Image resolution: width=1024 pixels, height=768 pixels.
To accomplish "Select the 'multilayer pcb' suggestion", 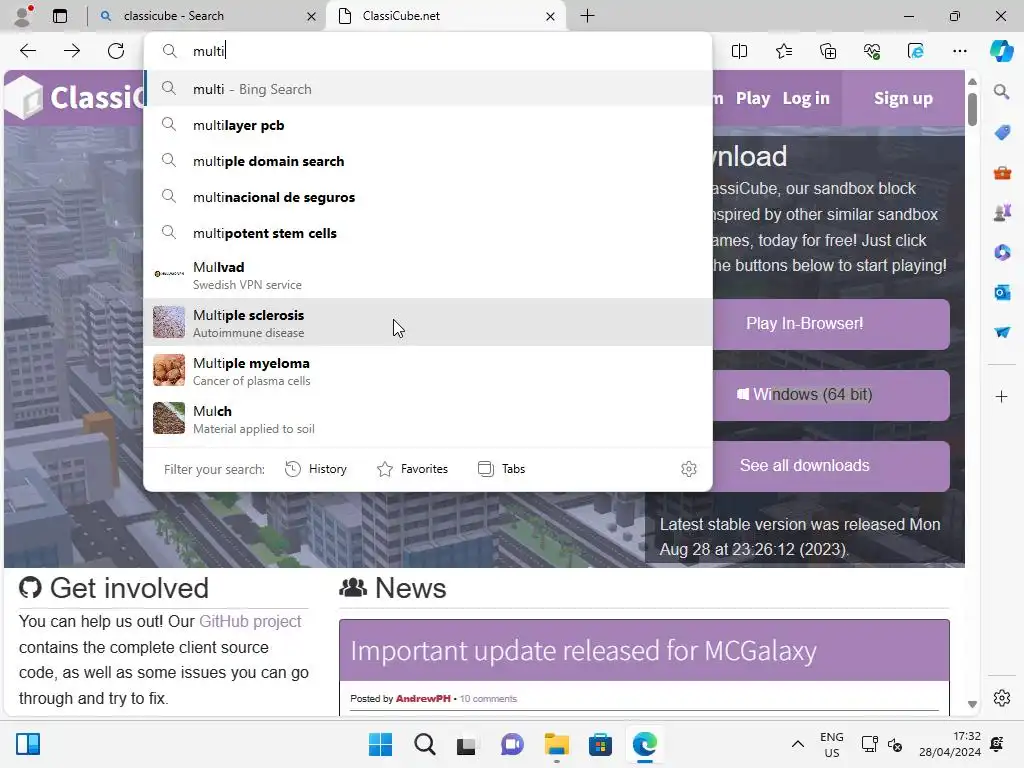I will coord(428,125).
